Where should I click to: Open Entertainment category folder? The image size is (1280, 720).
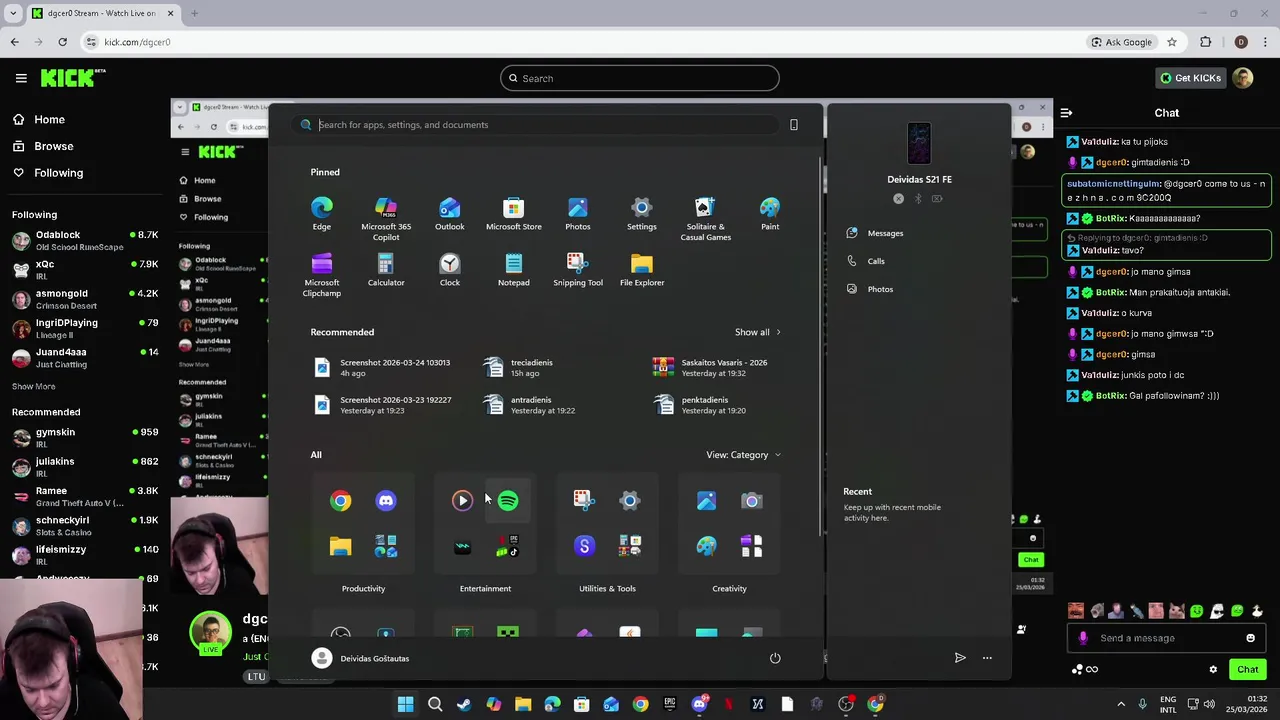pos(485,589)
